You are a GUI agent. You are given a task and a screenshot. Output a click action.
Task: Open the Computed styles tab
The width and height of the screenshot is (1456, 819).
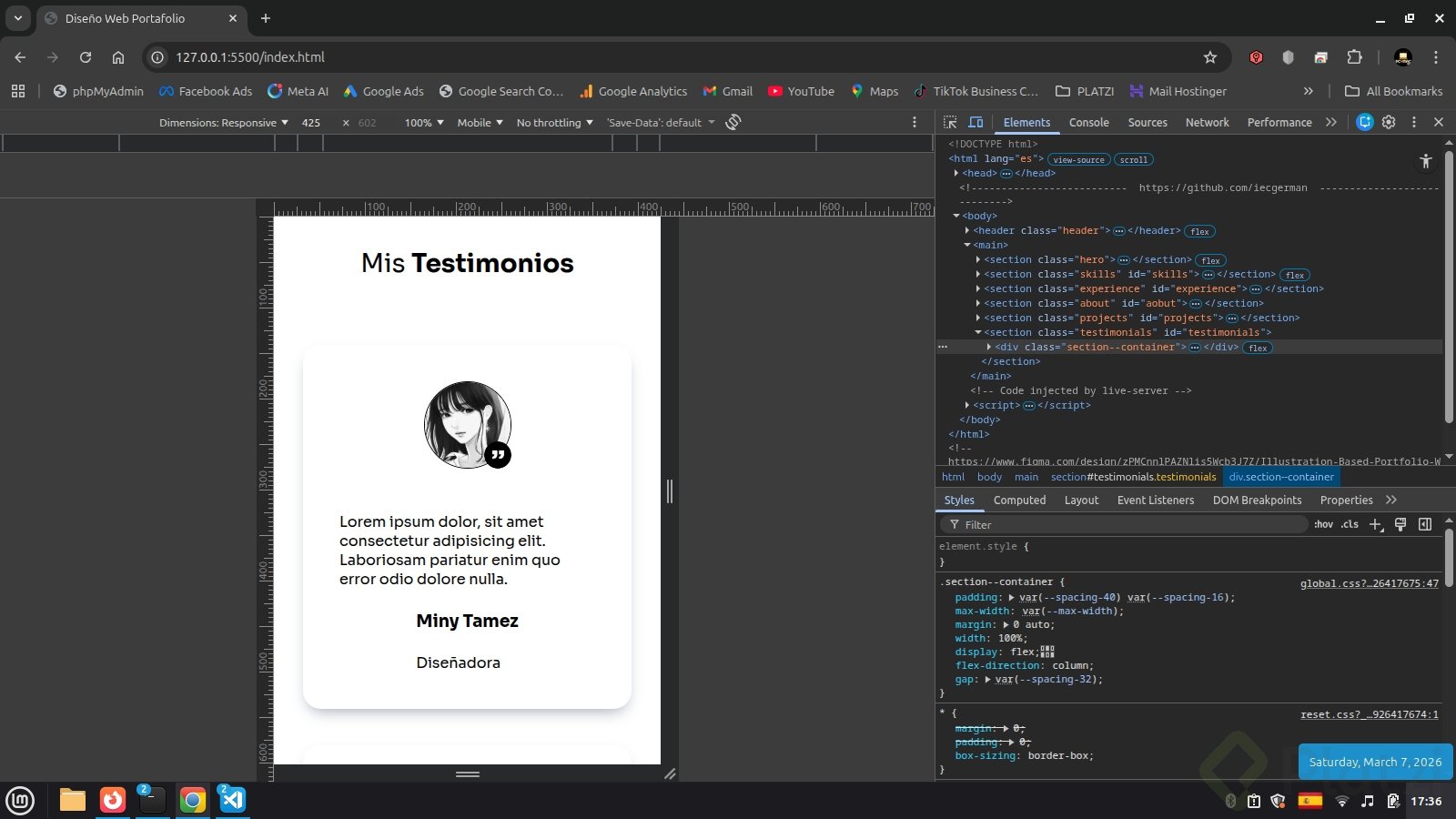(x=1019, y=500)
